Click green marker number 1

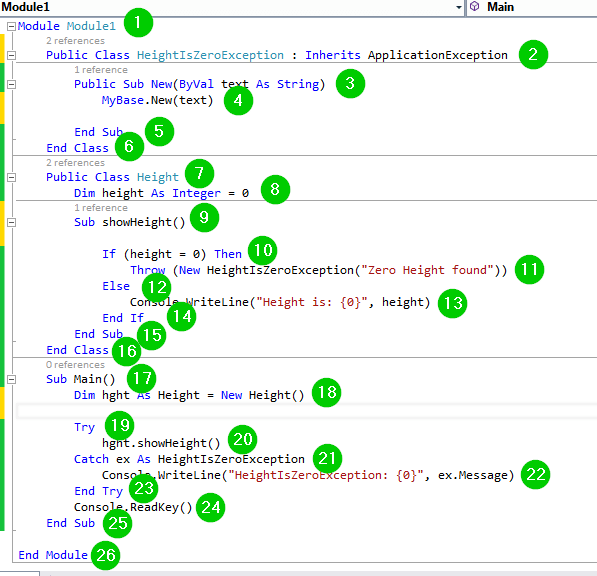pyautogui.click(x=138, y=22)
